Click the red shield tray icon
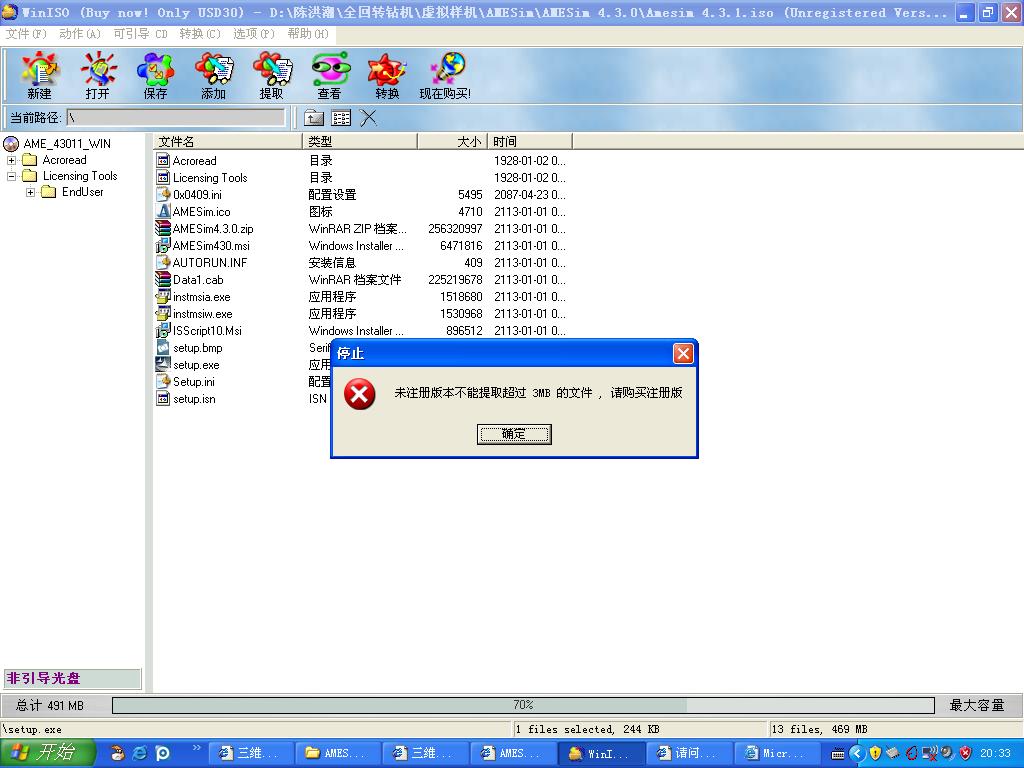 [x=965, y=753]
